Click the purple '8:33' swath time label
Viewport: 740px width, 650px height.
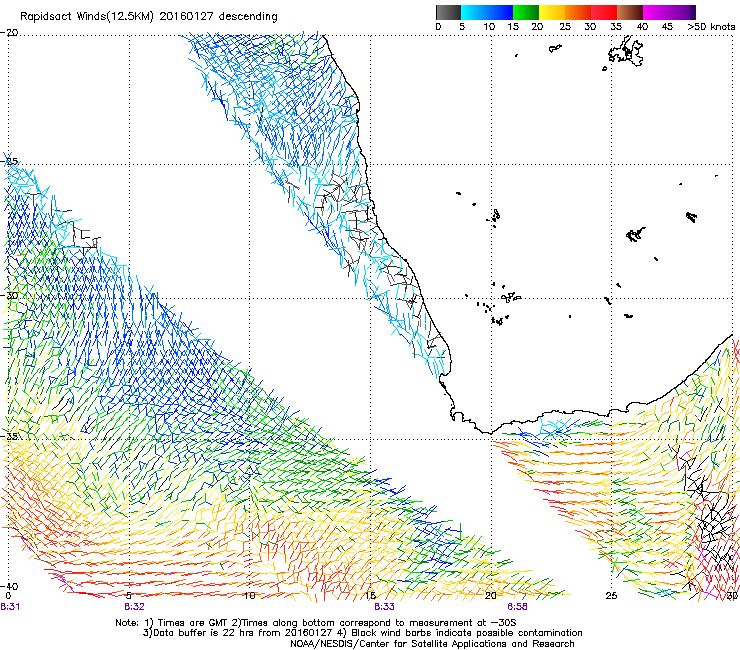(x=384, y=607)
